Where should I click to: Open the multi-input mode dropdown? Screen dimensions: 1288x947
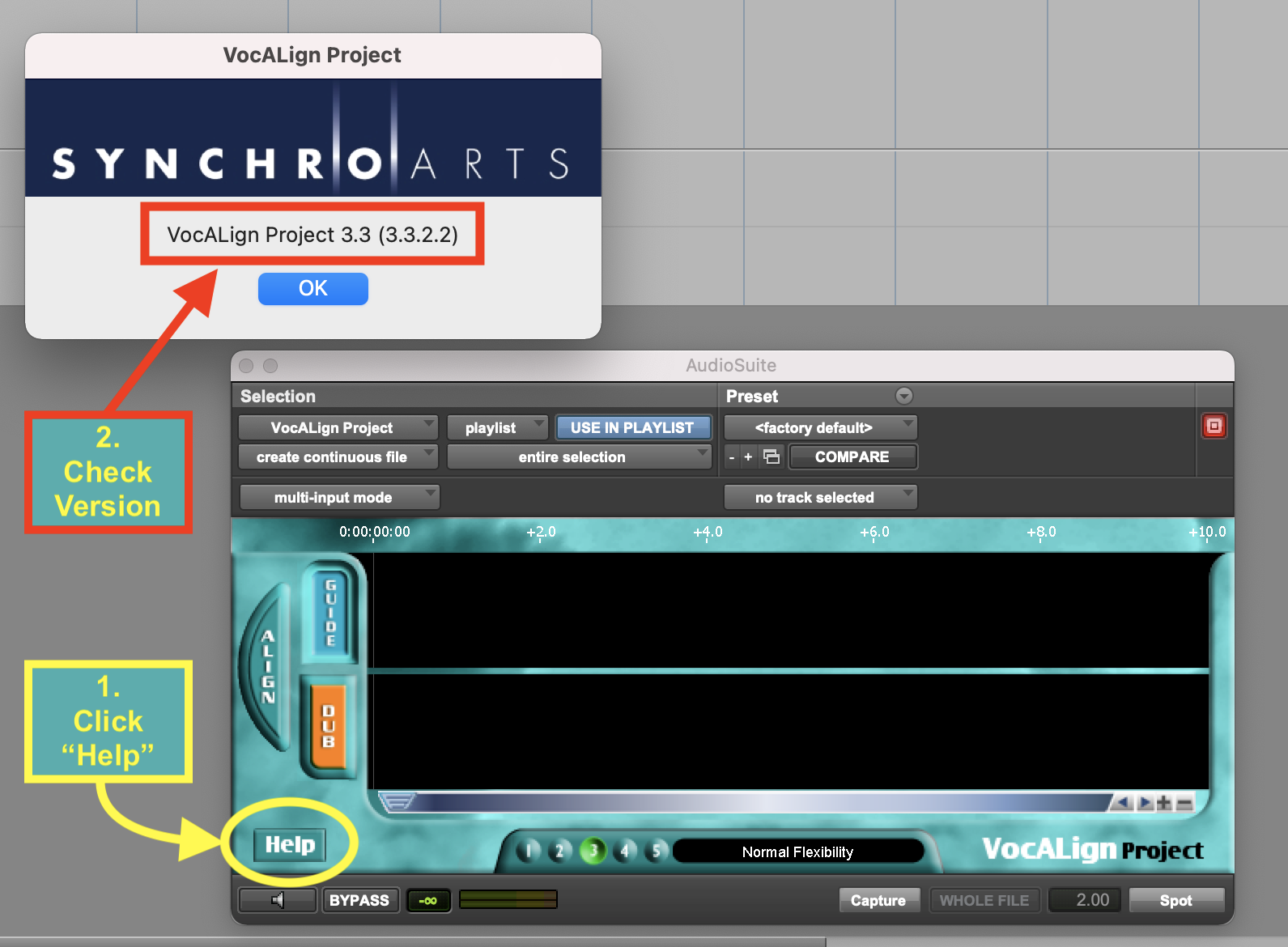(x=340, y=497)
